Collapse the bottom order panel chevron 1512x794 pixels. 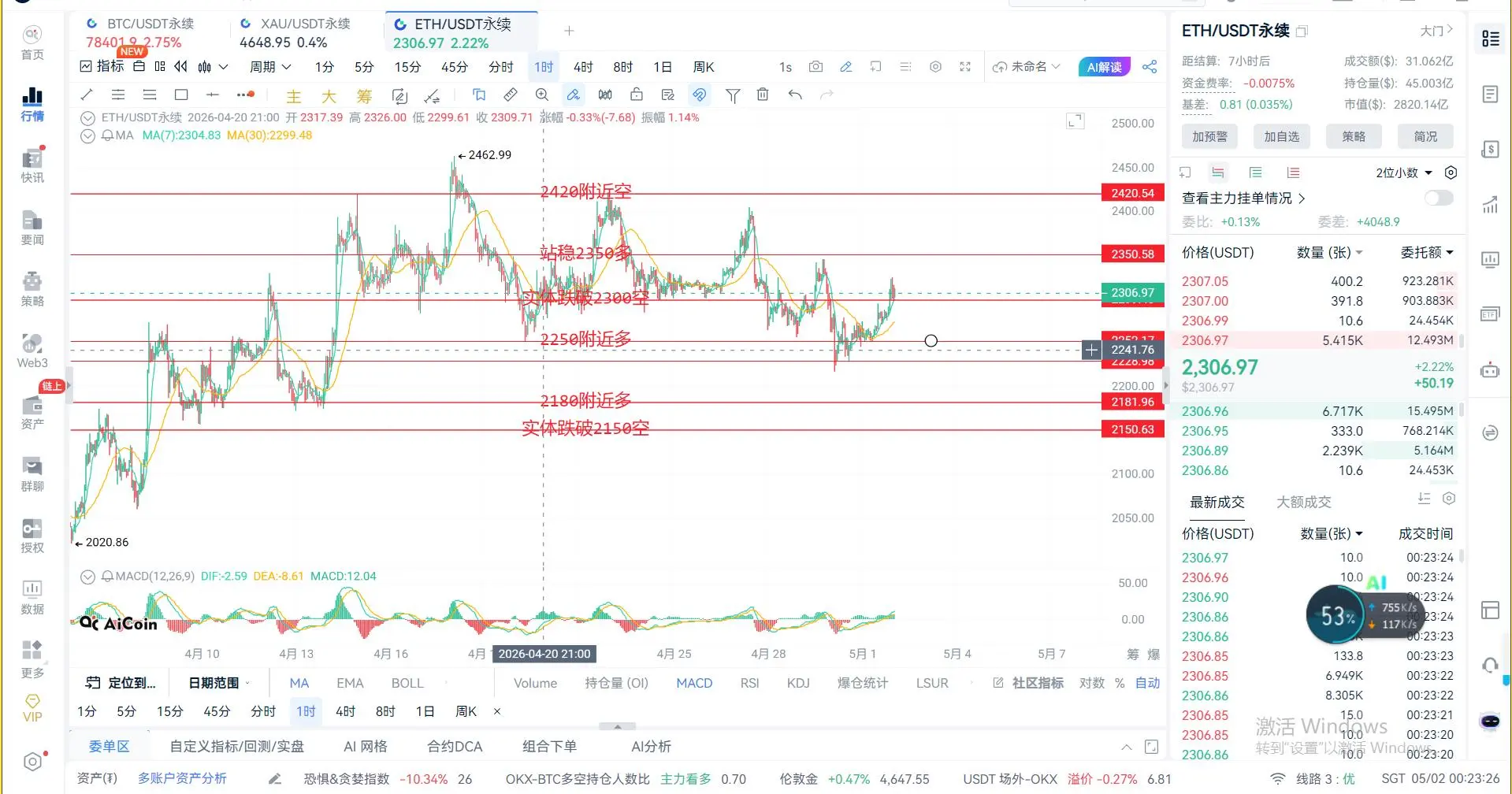[x=1127, y=747]
